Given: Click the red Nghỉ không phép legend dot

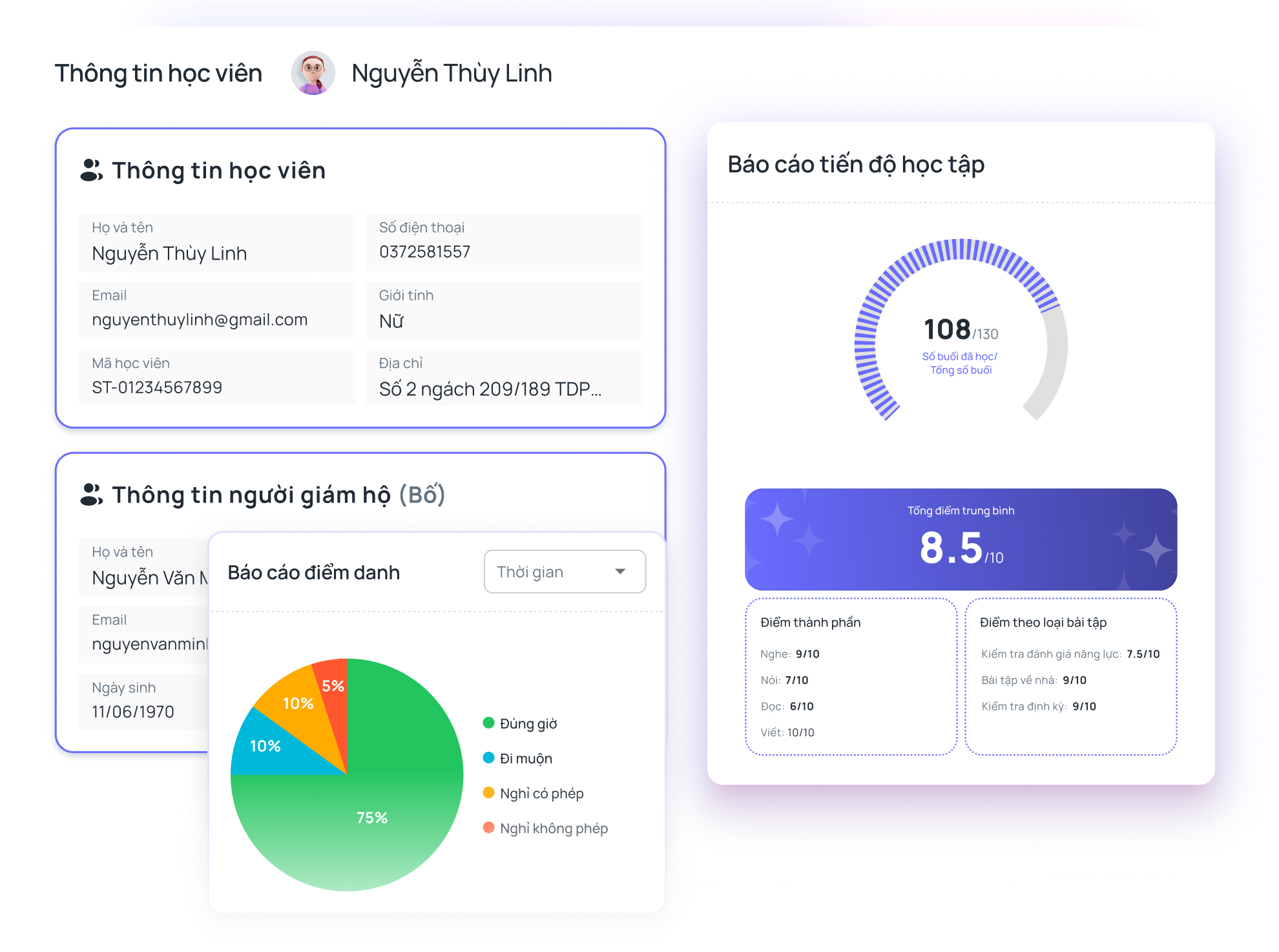Looking at the screenshot, I should click(489, 827).
